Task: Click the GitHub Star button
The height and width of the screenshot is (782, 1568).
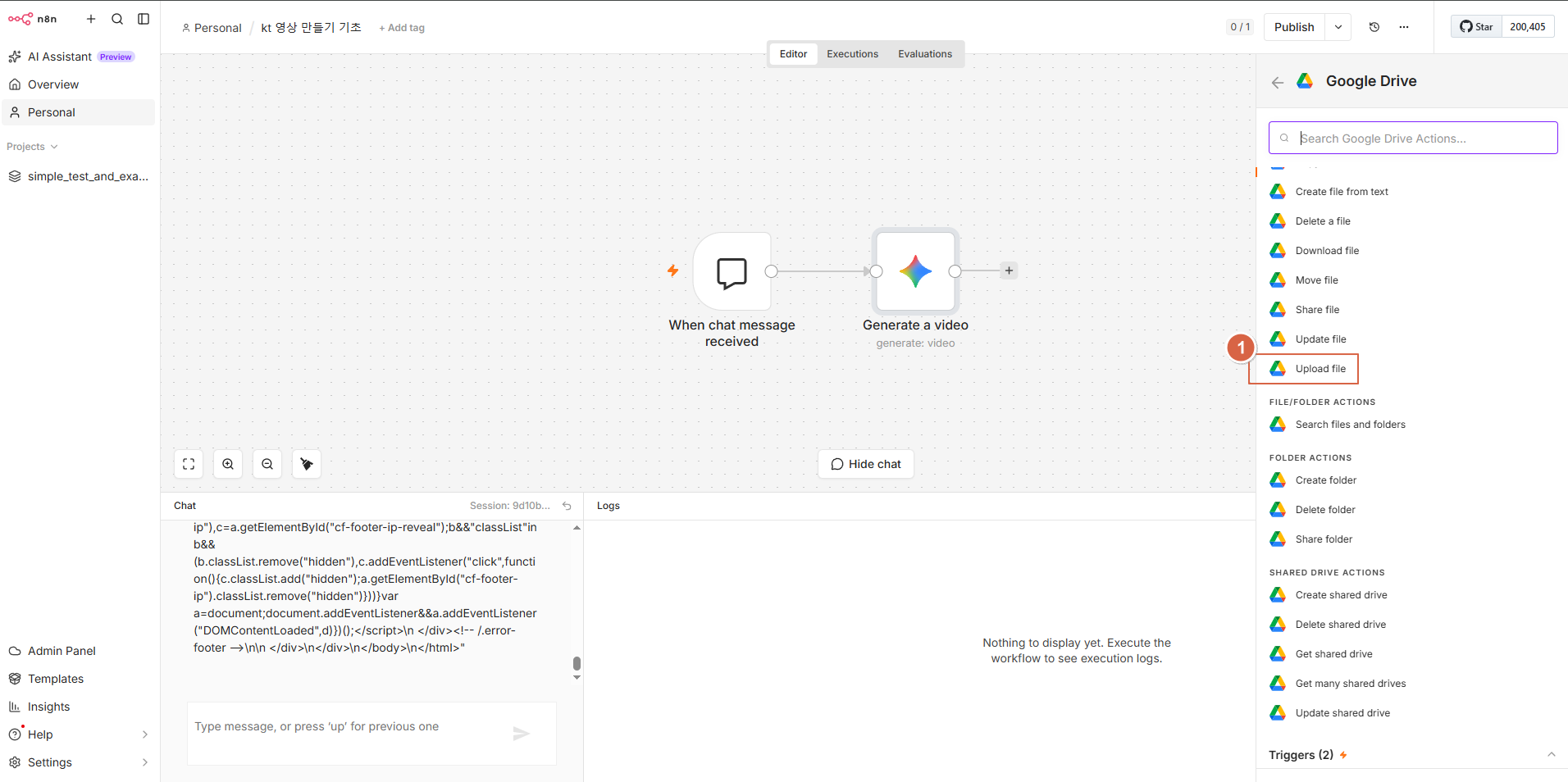Action: pos(1476,27)
